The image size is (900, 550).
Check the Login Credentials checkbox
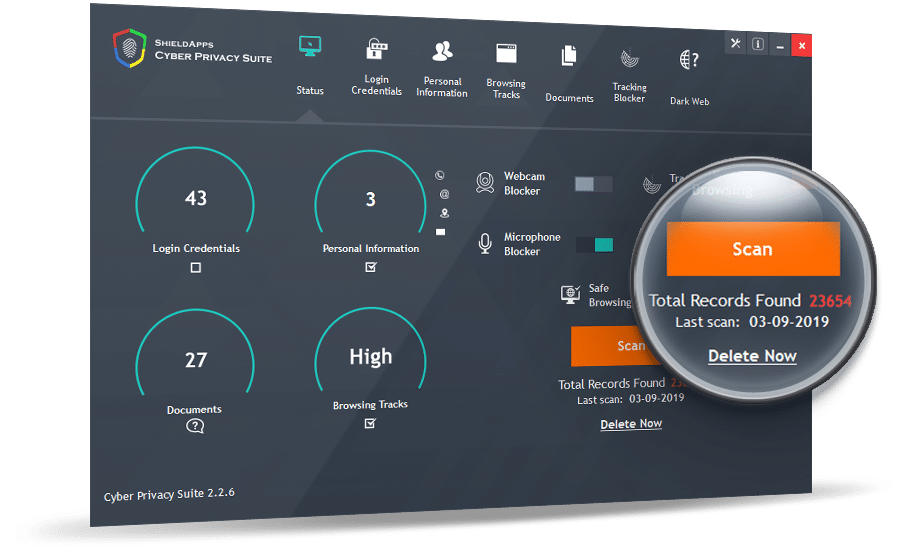[x=196, y=268]
